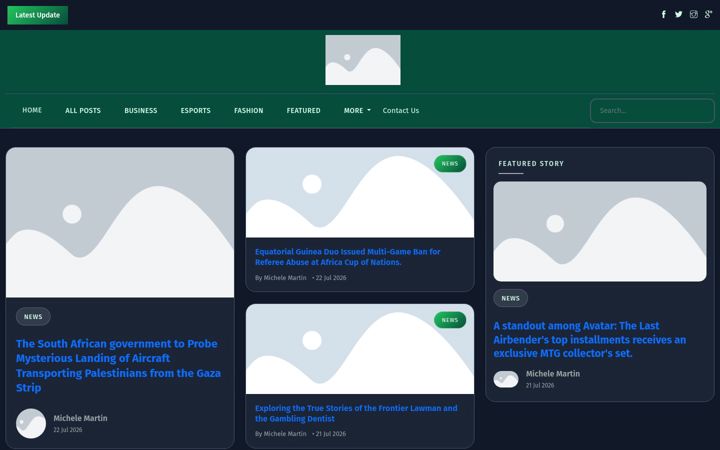Image resolution: width=720 pixels, height=450 pixels.
Task: Click the 22 Jul 2026 date under South African story
Action: pos(68,430)
